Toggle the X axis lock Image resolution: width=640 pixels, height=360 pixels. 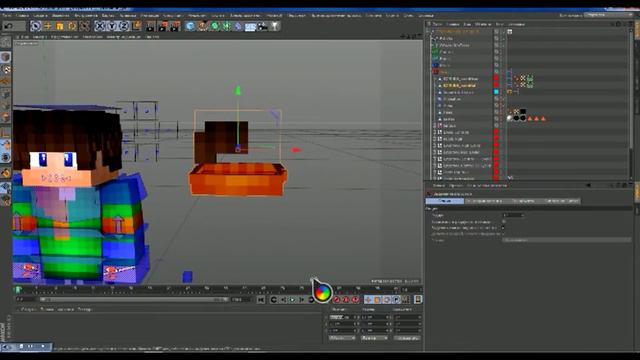point(100,26)
